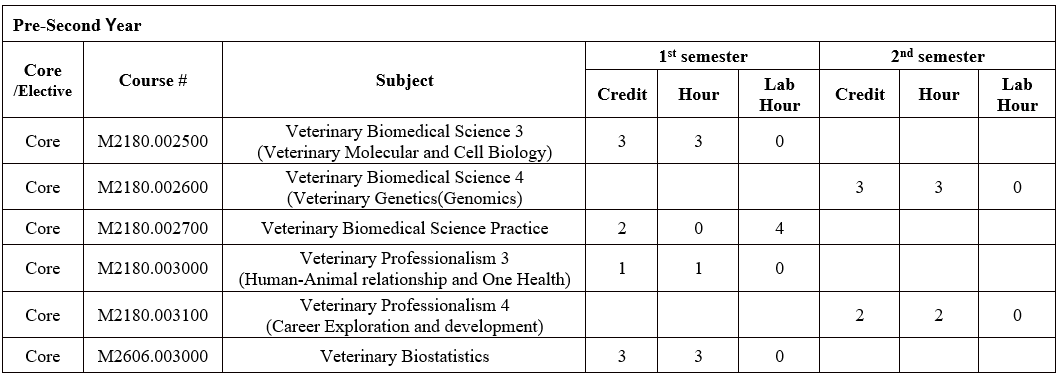The height and width of the screenshot is (374, 1057).
Task: Click course number M2180.002500
Action: point(153,141)
